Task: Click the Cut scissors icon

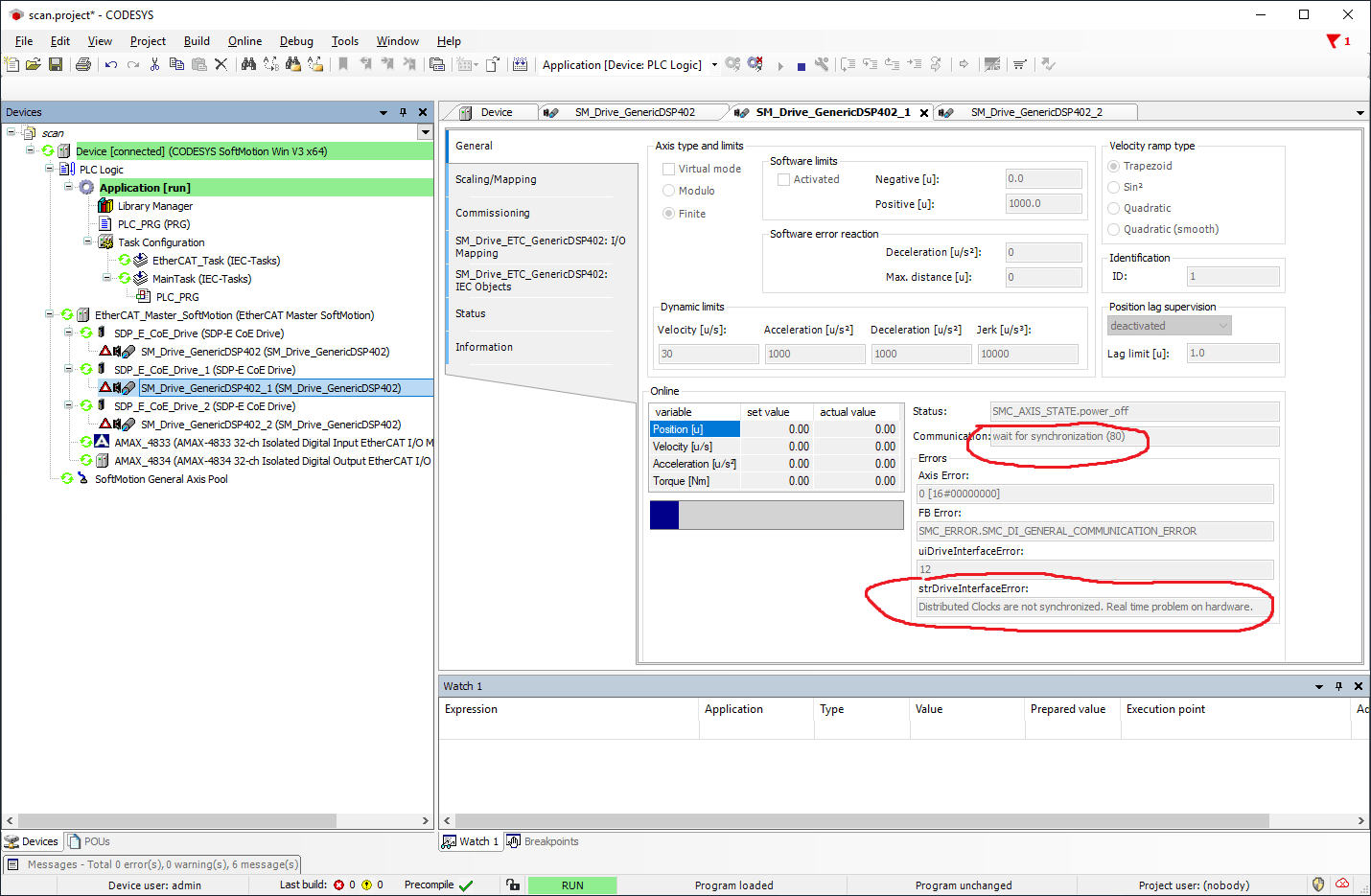Action: [154, 64]
